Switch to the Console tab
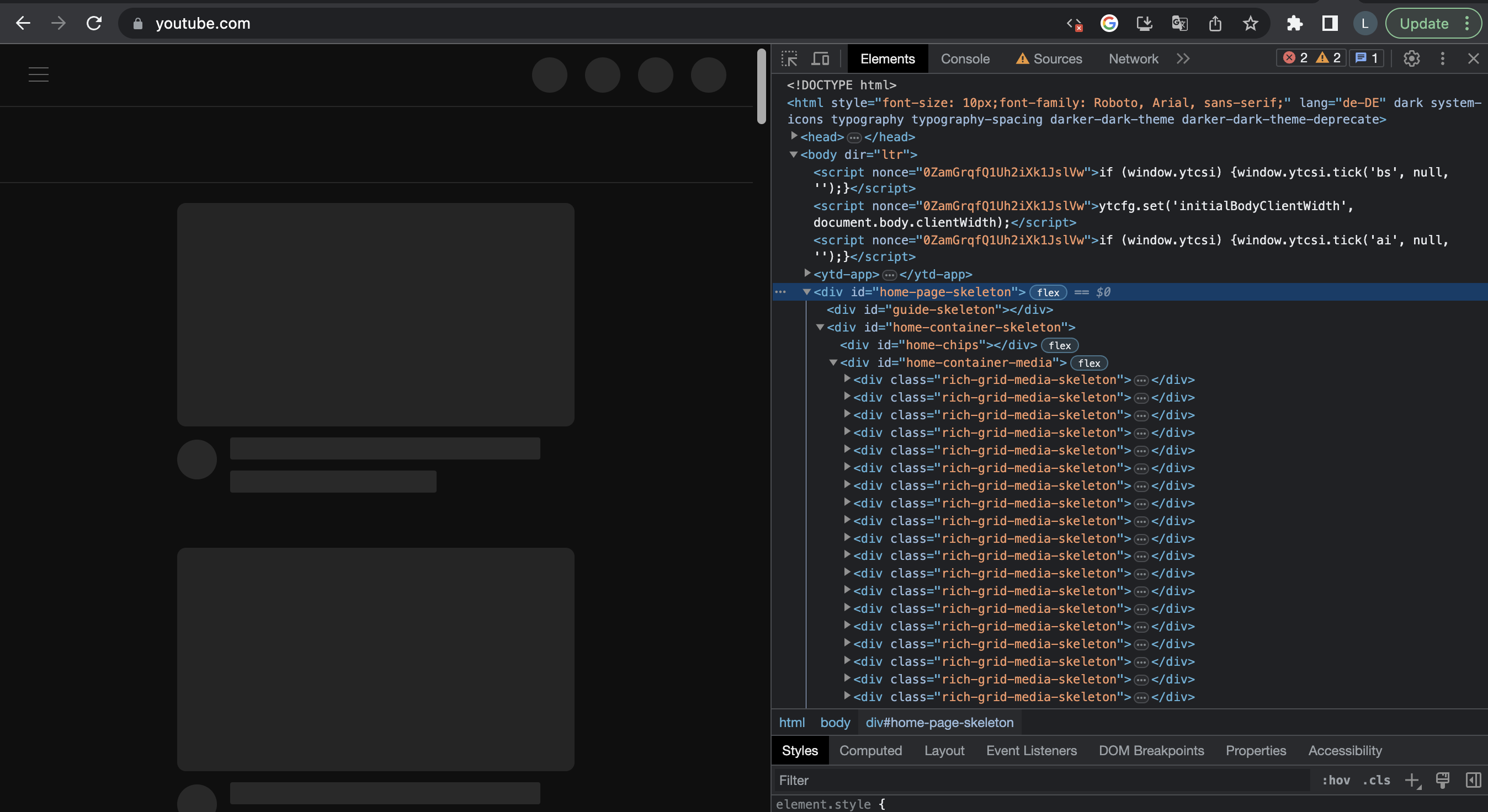The width and height of the screenshot is (1488, 812). click(x=965, y=59)
